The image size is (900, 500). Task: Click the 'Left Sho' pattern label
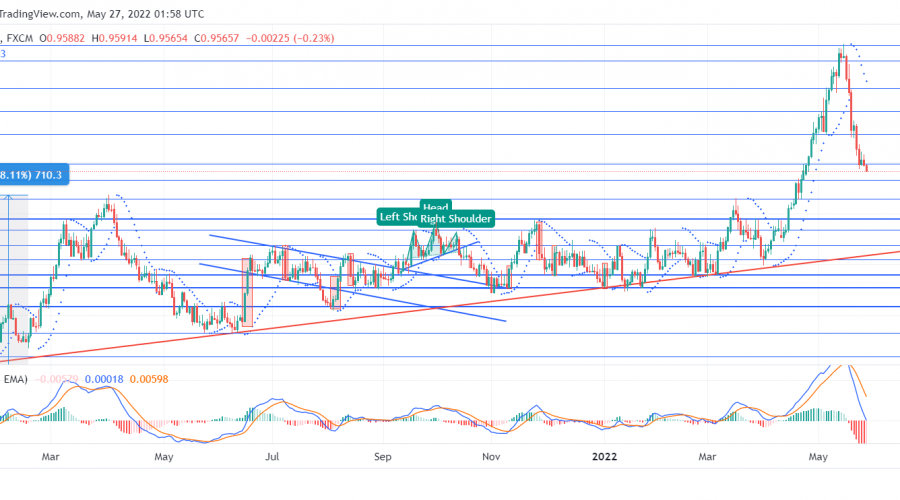[397, 216]
